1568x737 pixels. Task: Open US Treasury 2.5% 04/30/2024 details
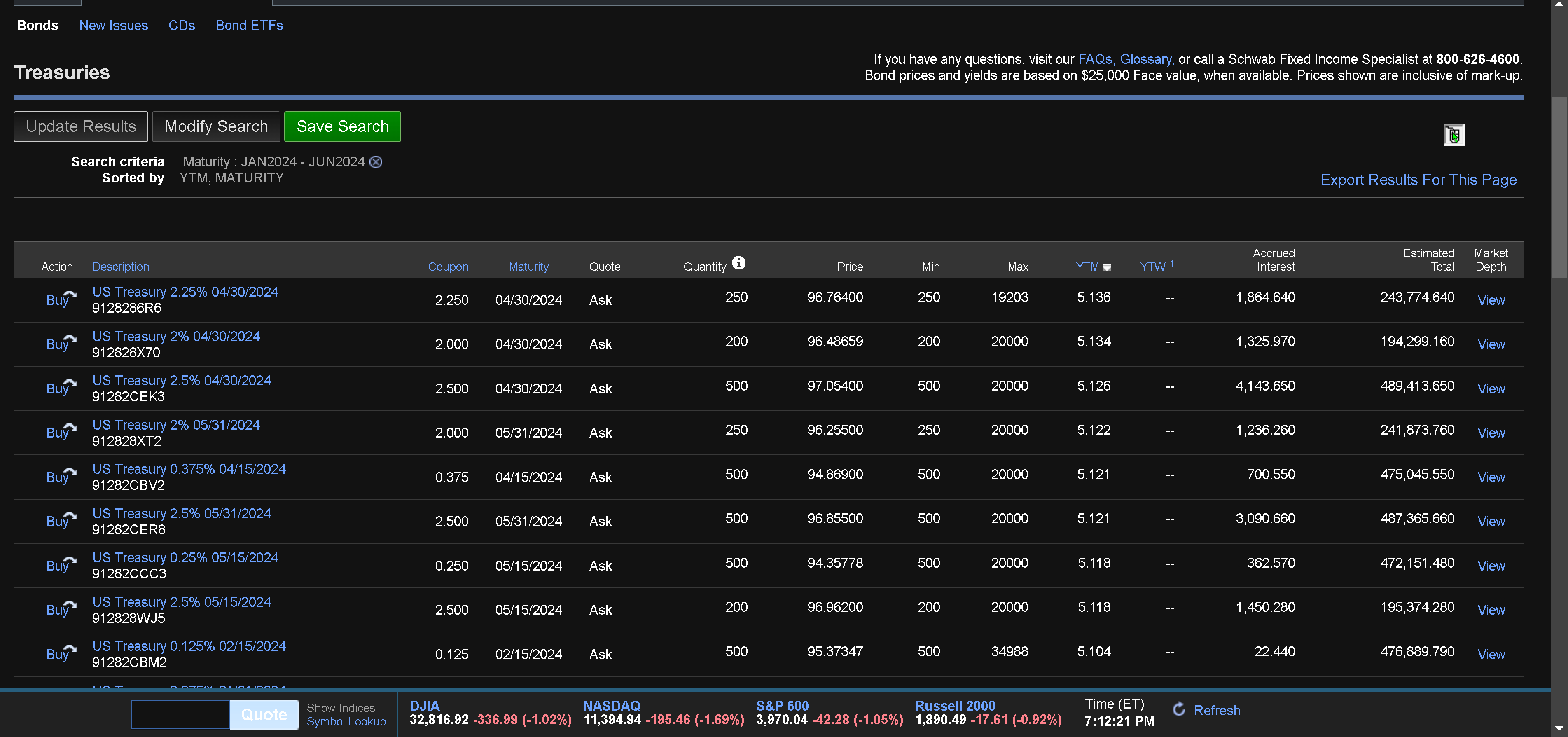[181, 380]
